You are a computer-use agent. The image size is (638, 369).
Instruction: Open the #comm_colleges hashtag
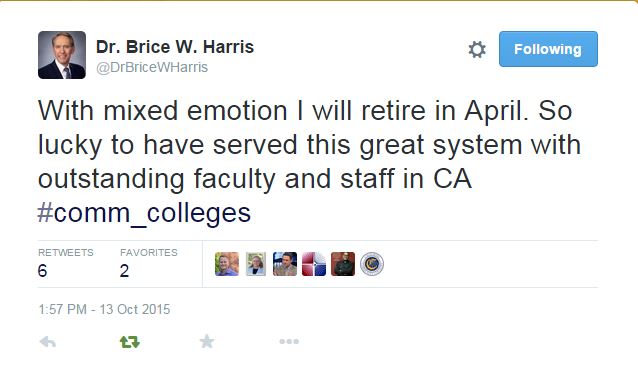144,213
